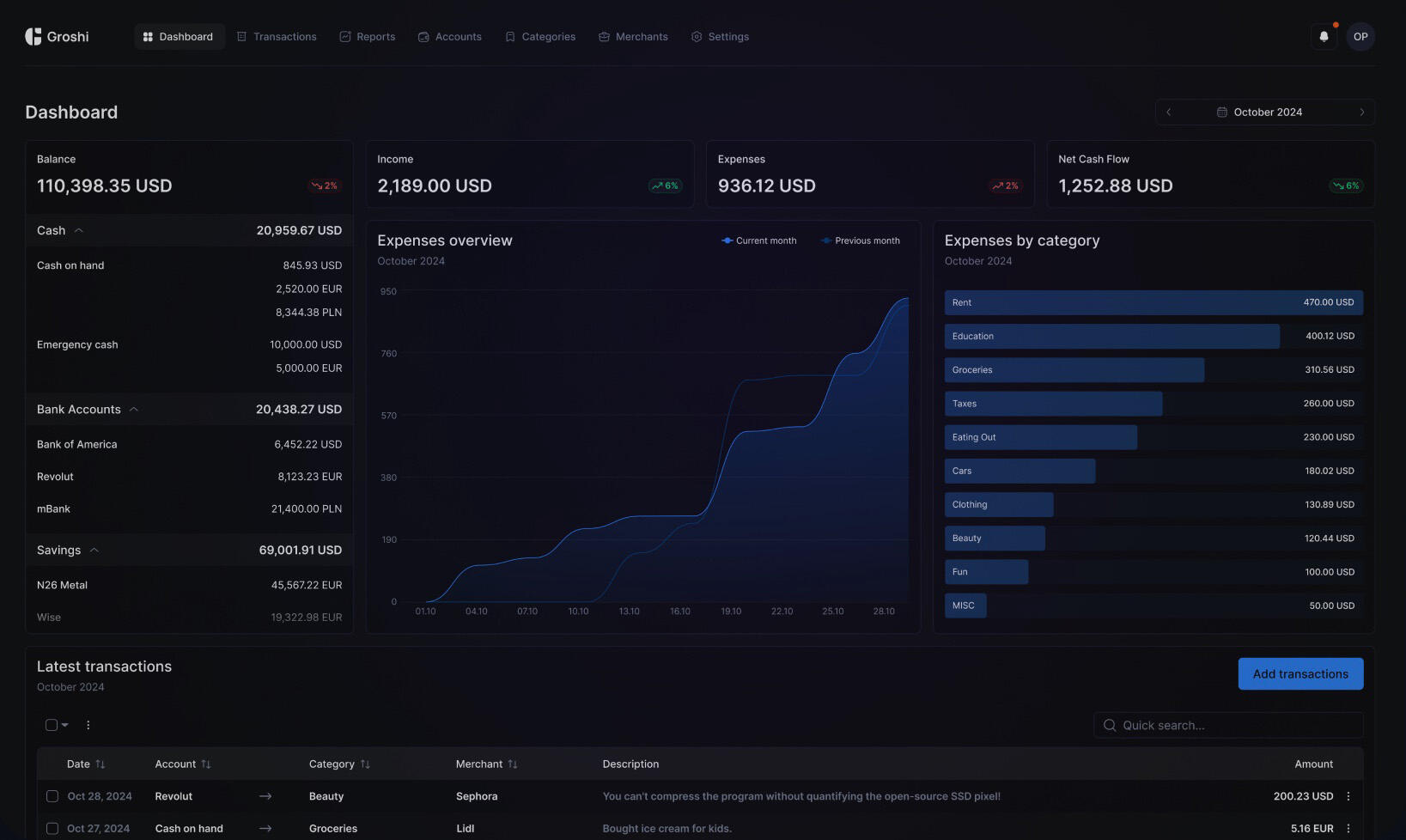The image size is (1406, 840).
Task: Click the notification bell icon
Action: [x=1324, y=37]
